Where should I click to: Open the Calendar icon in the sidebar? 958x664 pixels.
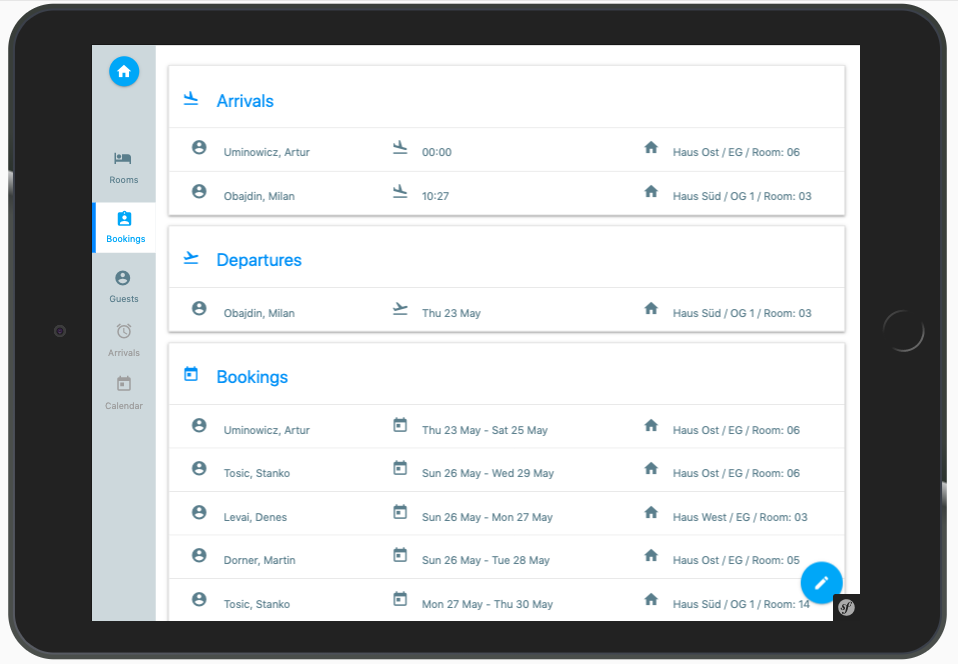click(123, 384)
